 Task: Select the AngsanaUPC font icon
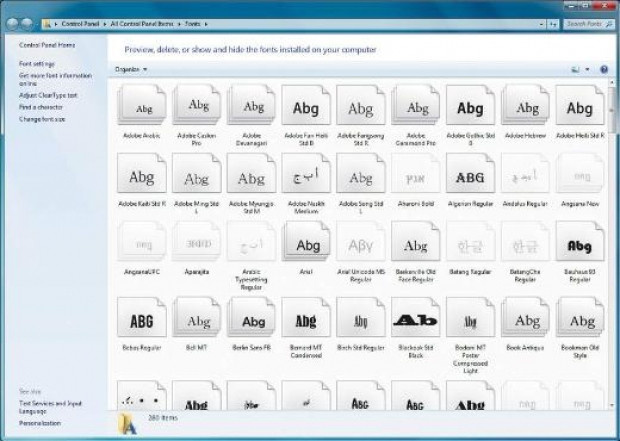point(142,241)
